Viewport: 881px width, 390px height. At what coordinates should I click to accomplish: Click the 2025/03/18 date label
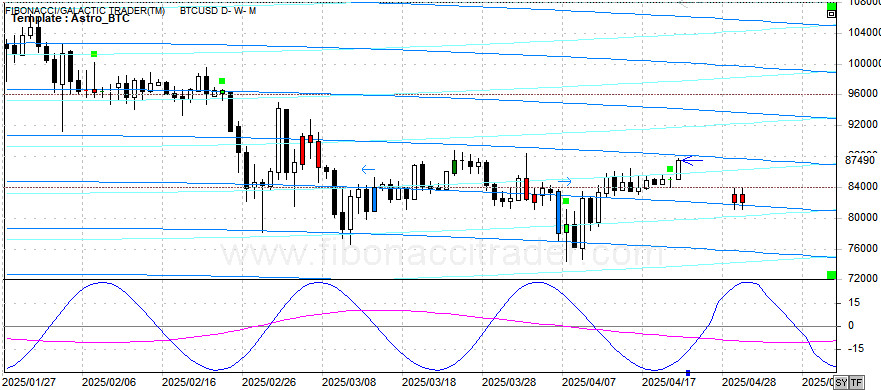(429, 382)
